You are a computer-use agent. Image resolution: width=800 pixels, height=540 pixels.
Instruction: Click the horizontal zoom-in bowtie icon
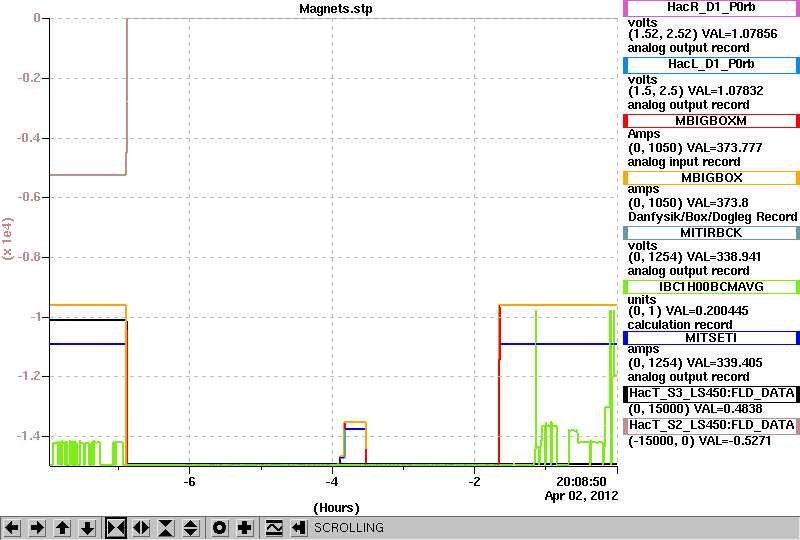[x=116, y=527]
